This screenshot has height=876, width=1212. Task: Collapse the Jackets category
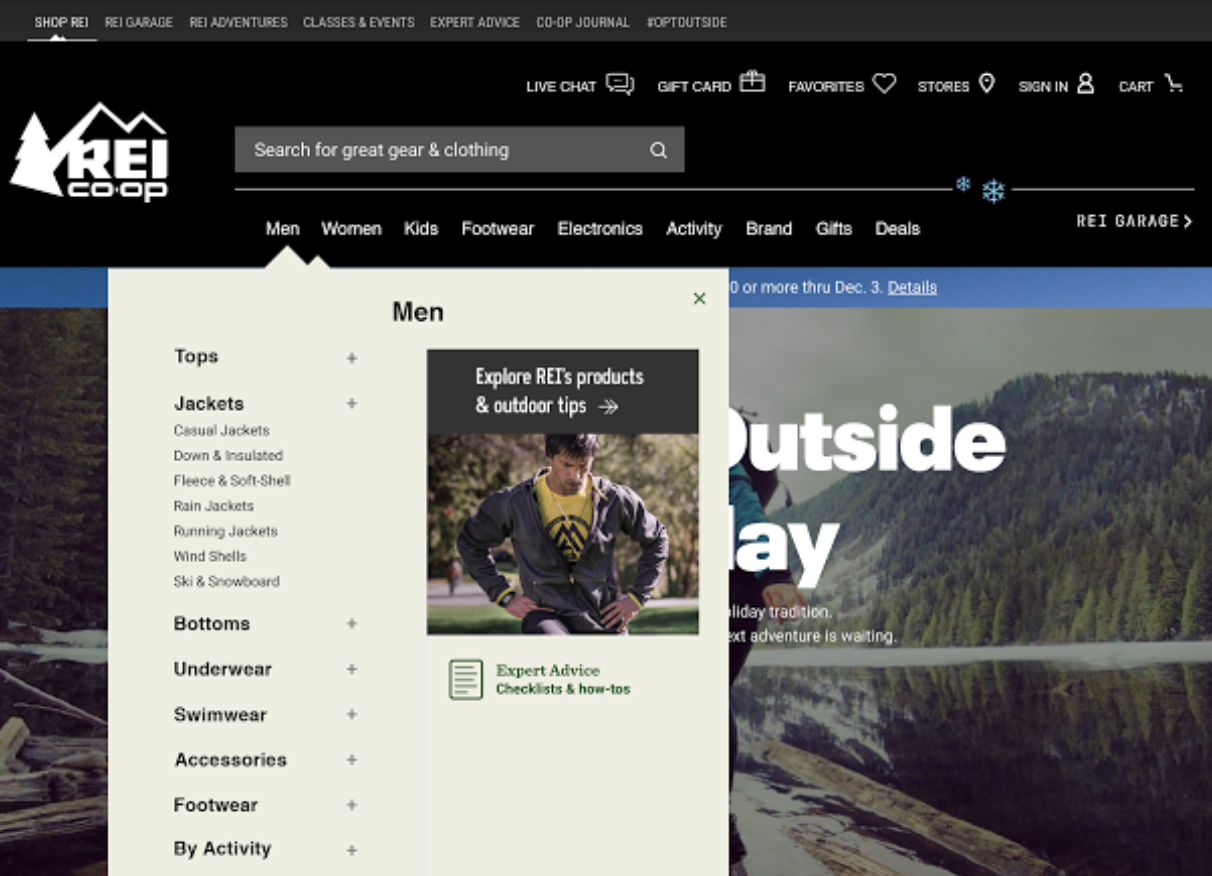pyautogui.click(x=351, y=403)
